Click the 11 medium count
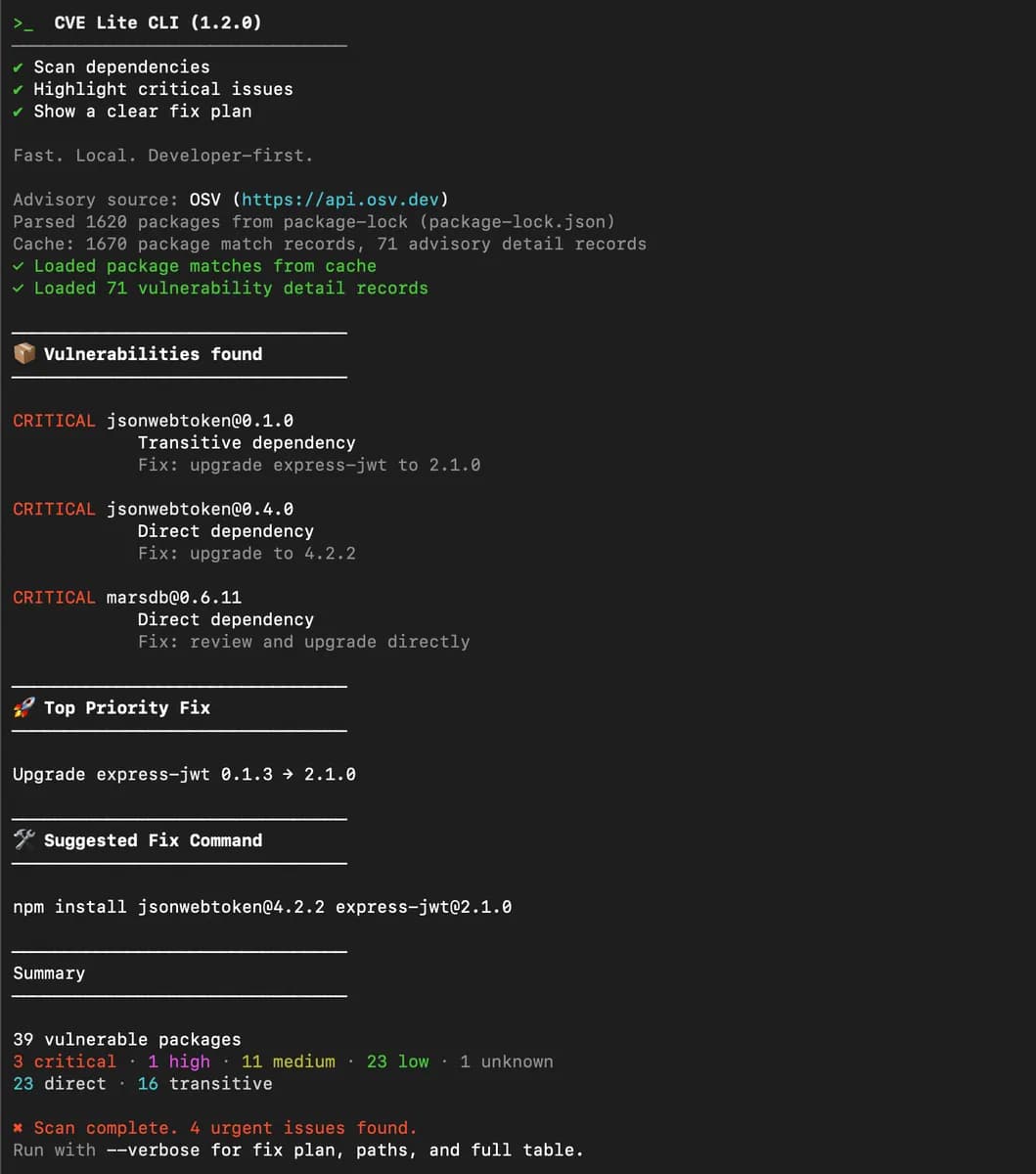This screenshot has width=1036, height=1174. click(x=289, y=1061)
